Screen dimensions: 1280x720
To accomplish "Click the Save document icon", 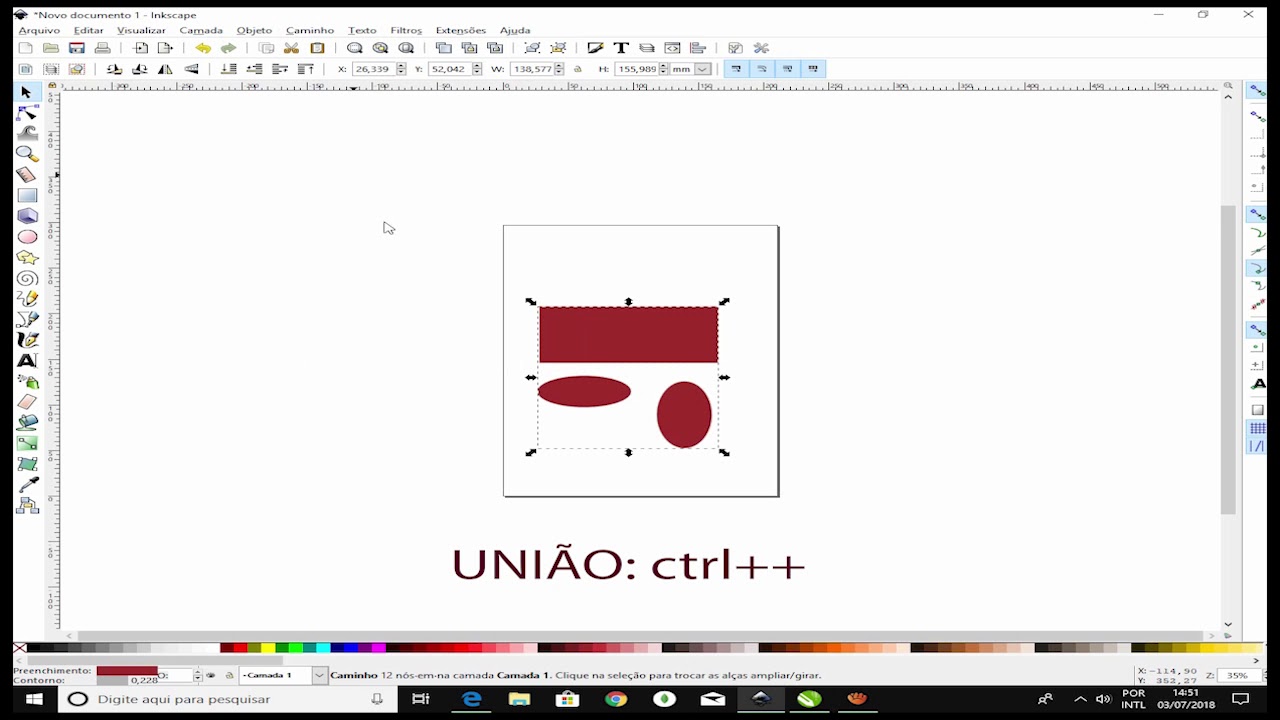I will pos(76,48).
